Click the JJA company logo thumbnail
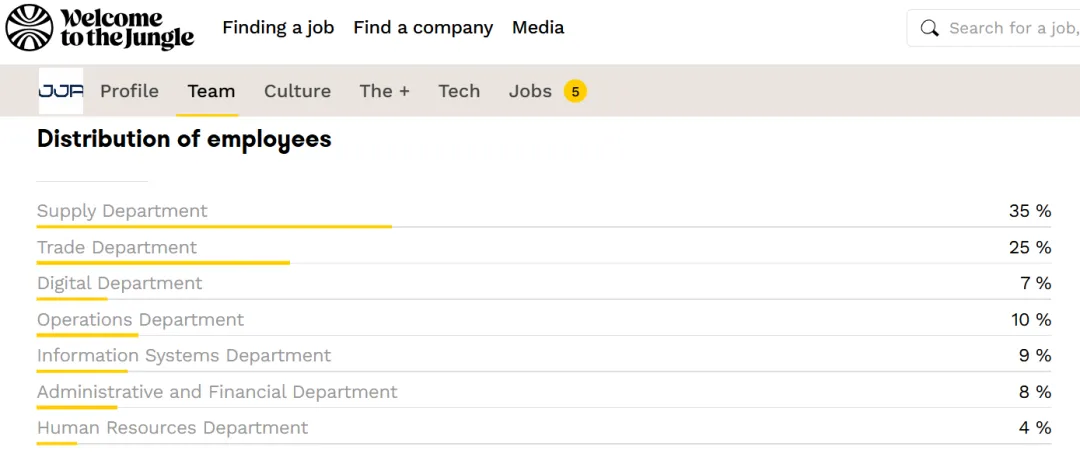 point(60,91)
